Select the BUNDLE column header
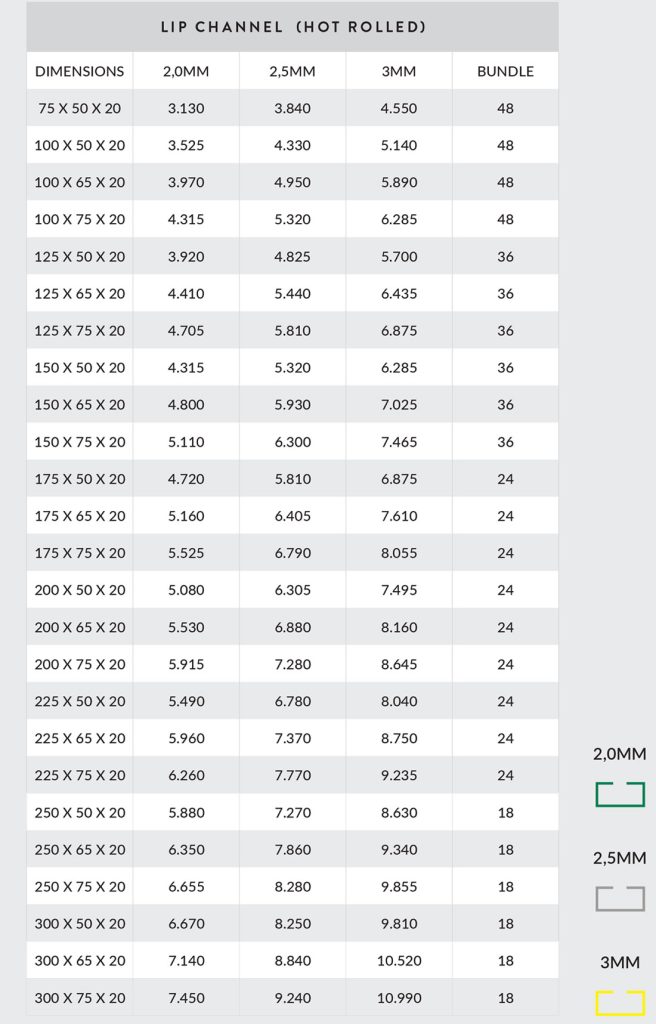Viewport: 656px width, 1024px height. point(505,71)
